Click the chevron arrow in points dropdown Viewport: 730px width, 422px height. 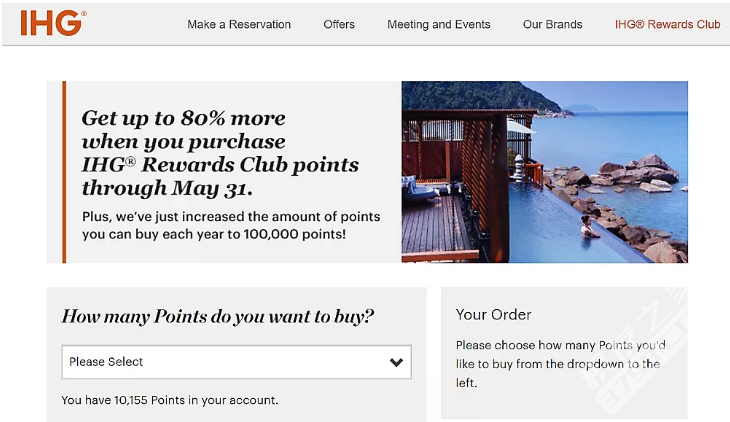coord(396,362)
